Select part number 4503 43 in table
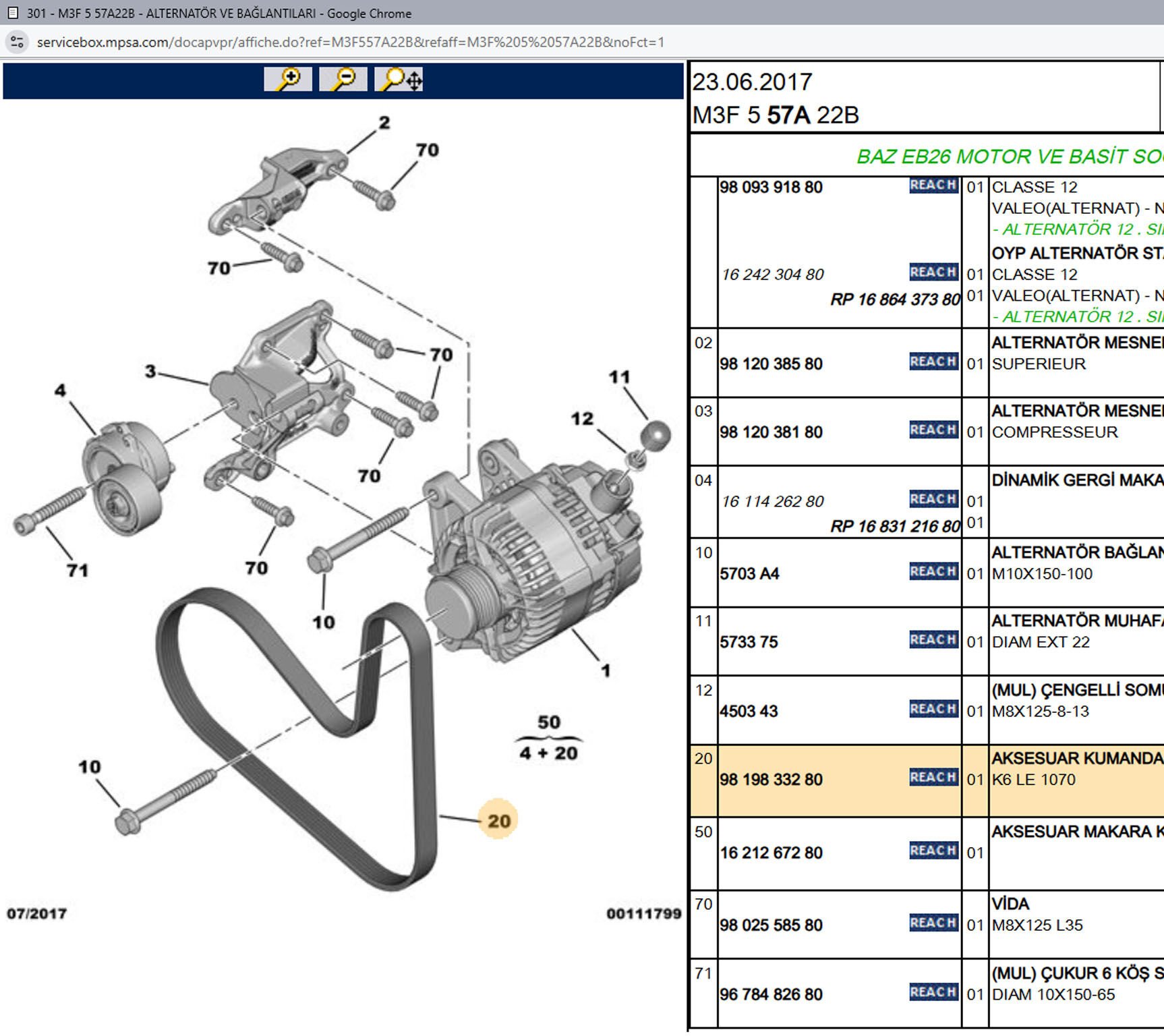 point(749,712)
